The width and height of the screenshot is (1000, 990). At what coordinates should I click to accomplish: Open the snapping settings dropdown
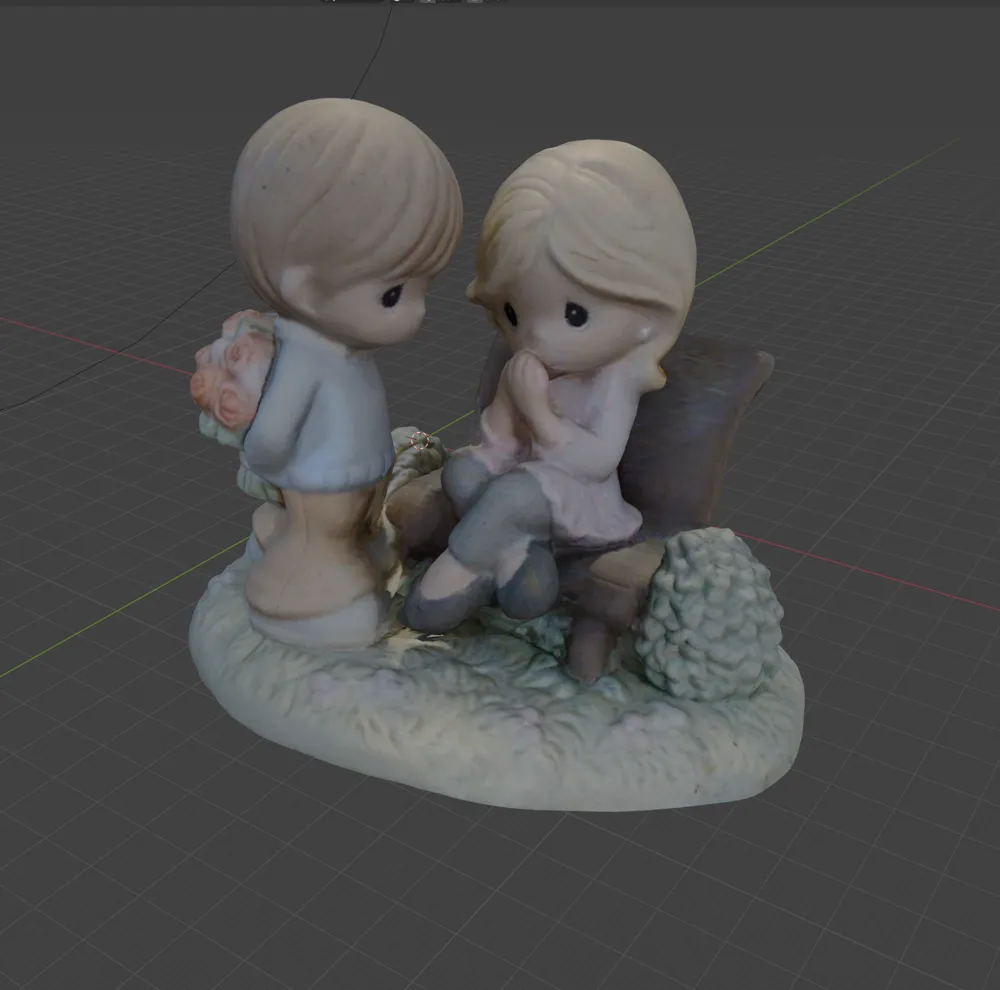(x=409, y=3)
